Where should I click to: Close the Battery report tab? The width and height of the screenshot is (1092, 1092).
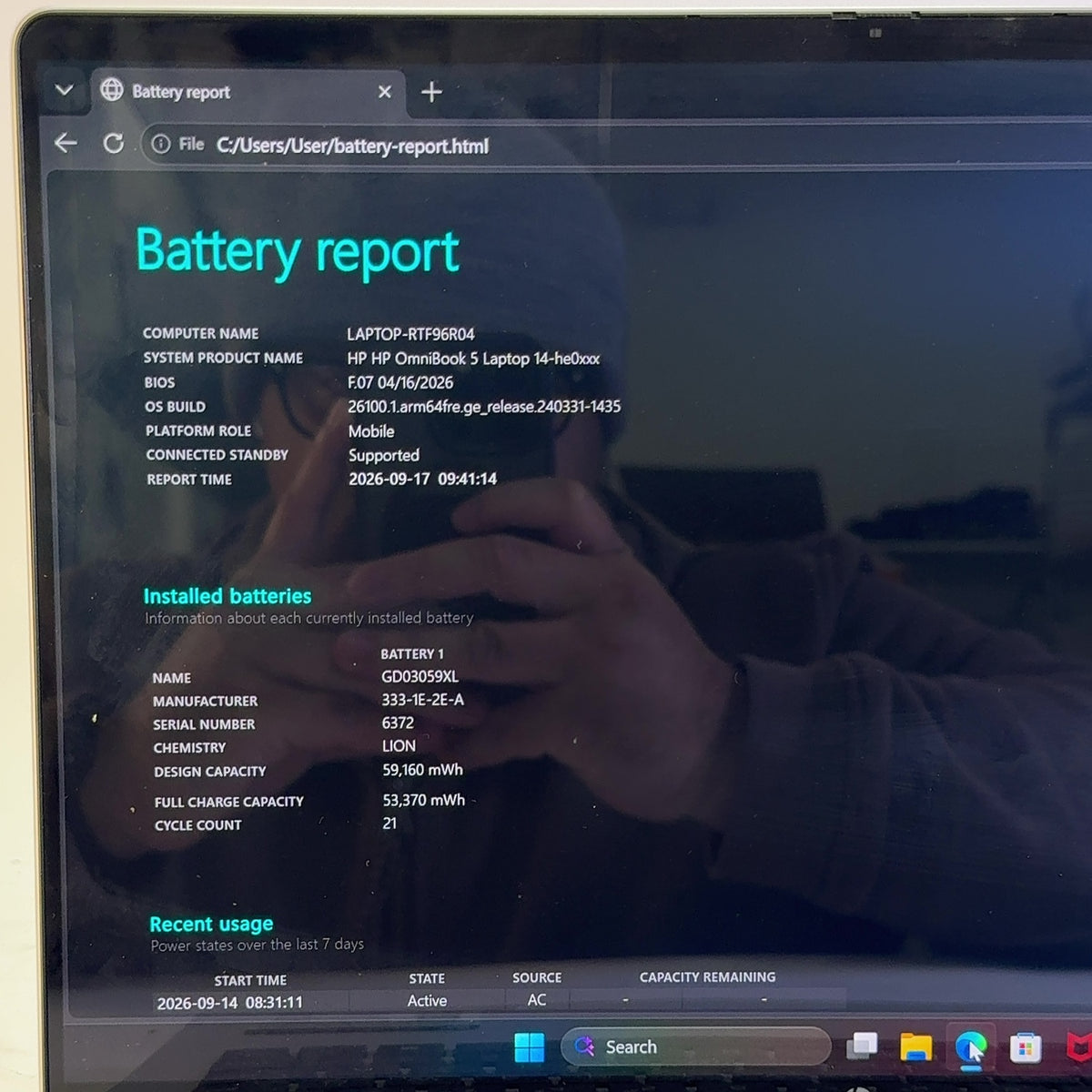point(385,92)
